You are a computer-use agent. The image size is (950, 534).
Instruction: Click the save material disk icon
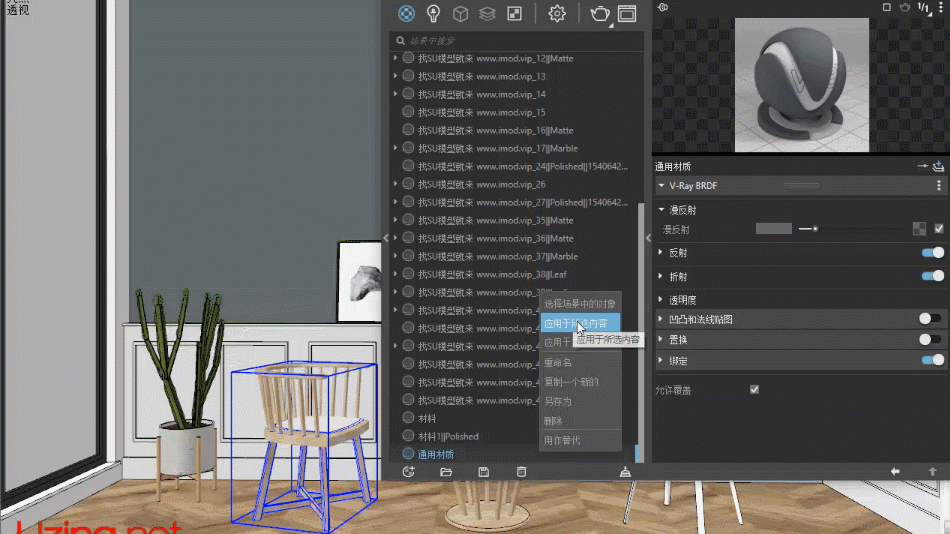[x=484, y=471]
